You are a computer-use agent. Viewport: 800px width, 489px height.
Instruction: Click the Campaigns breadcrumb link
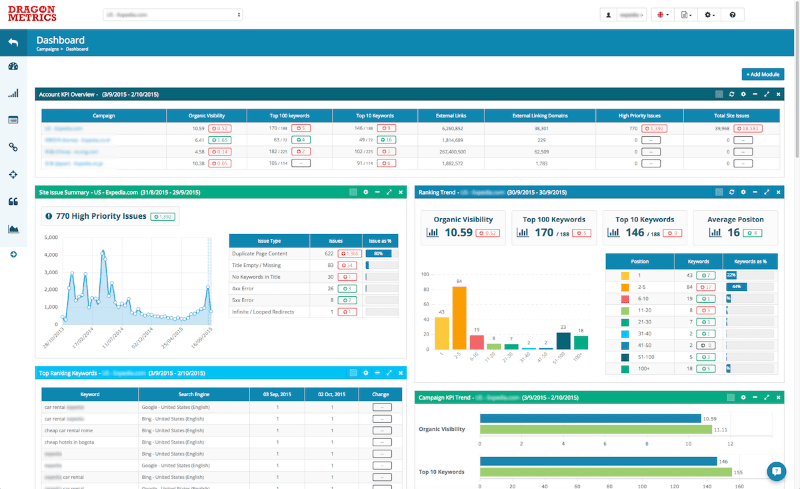coord(49,49)
